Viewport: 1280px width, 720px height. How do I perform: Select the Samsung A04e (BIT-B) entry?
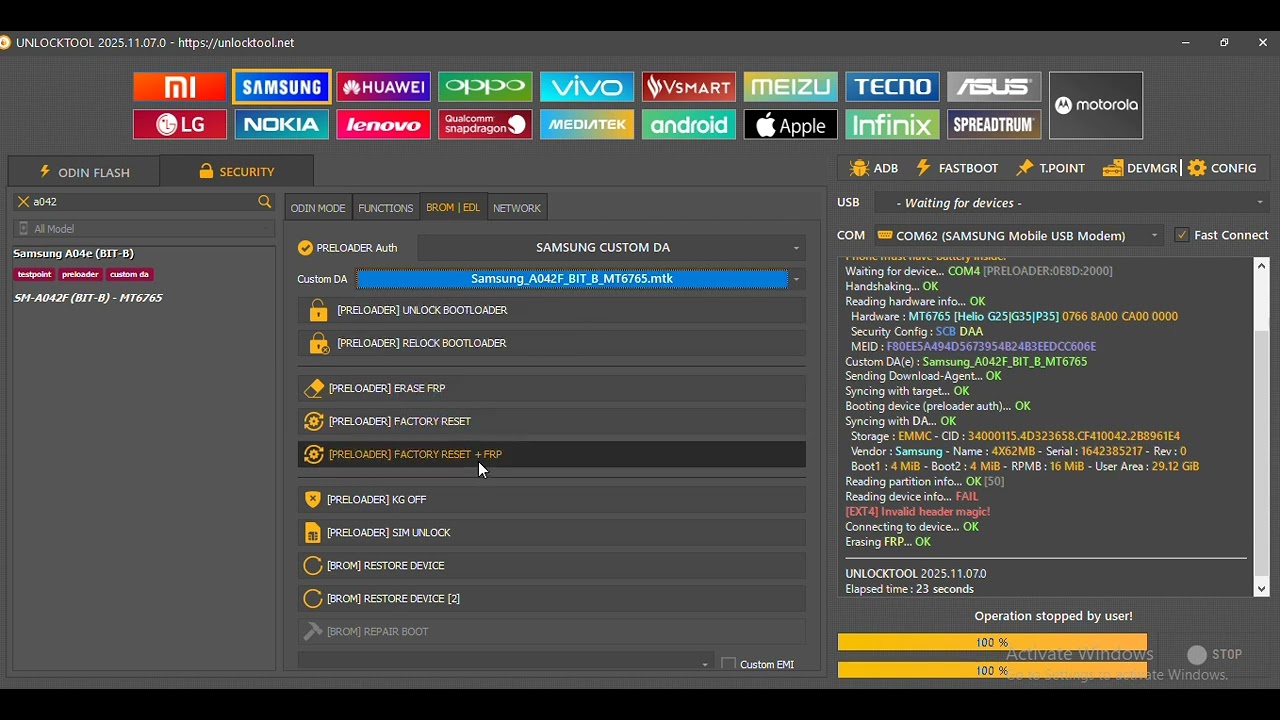74,254
